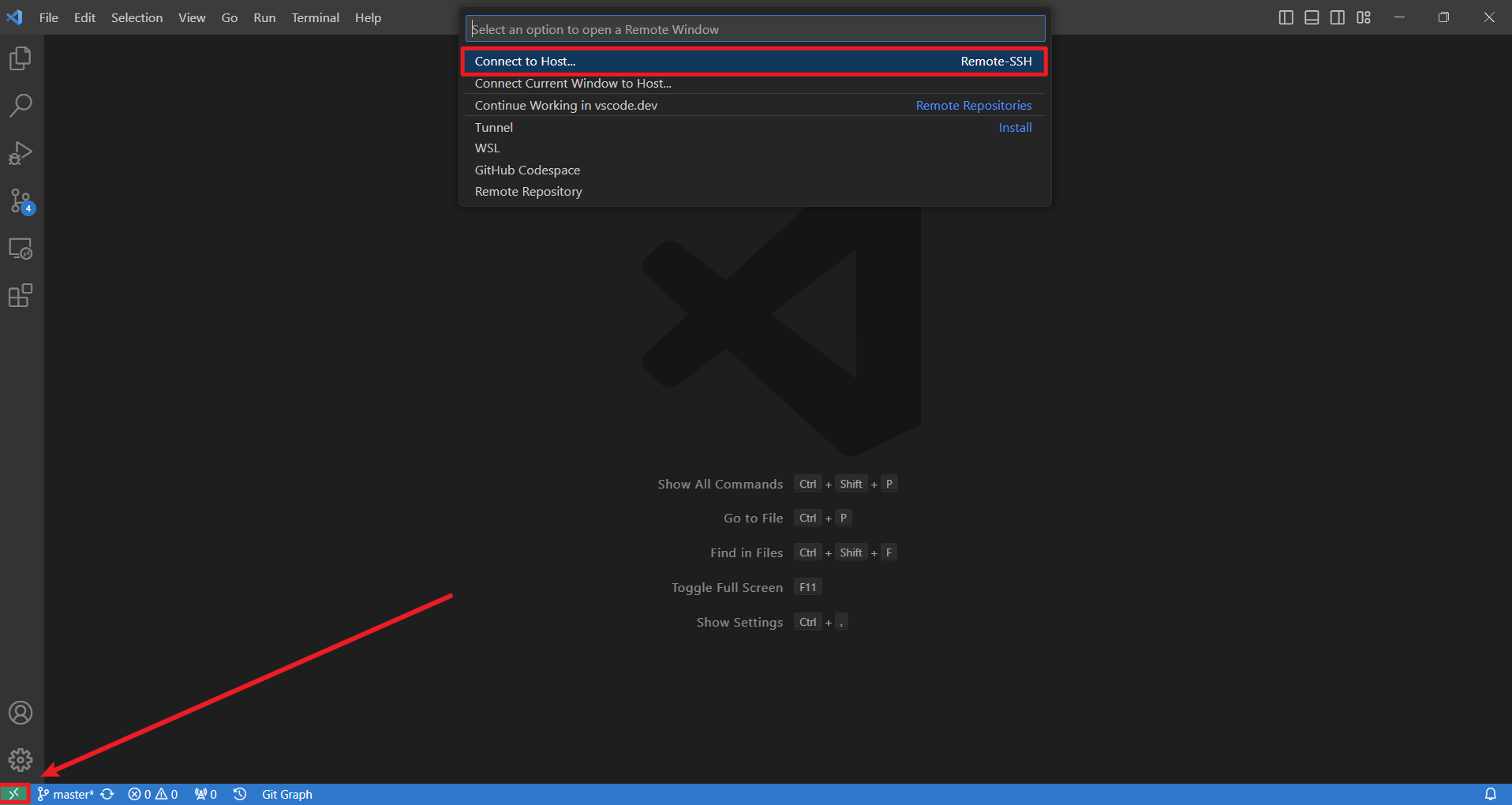Open the Manage gear menu
Viewport: 1512px width, 805px height.
tap(21, 760)
